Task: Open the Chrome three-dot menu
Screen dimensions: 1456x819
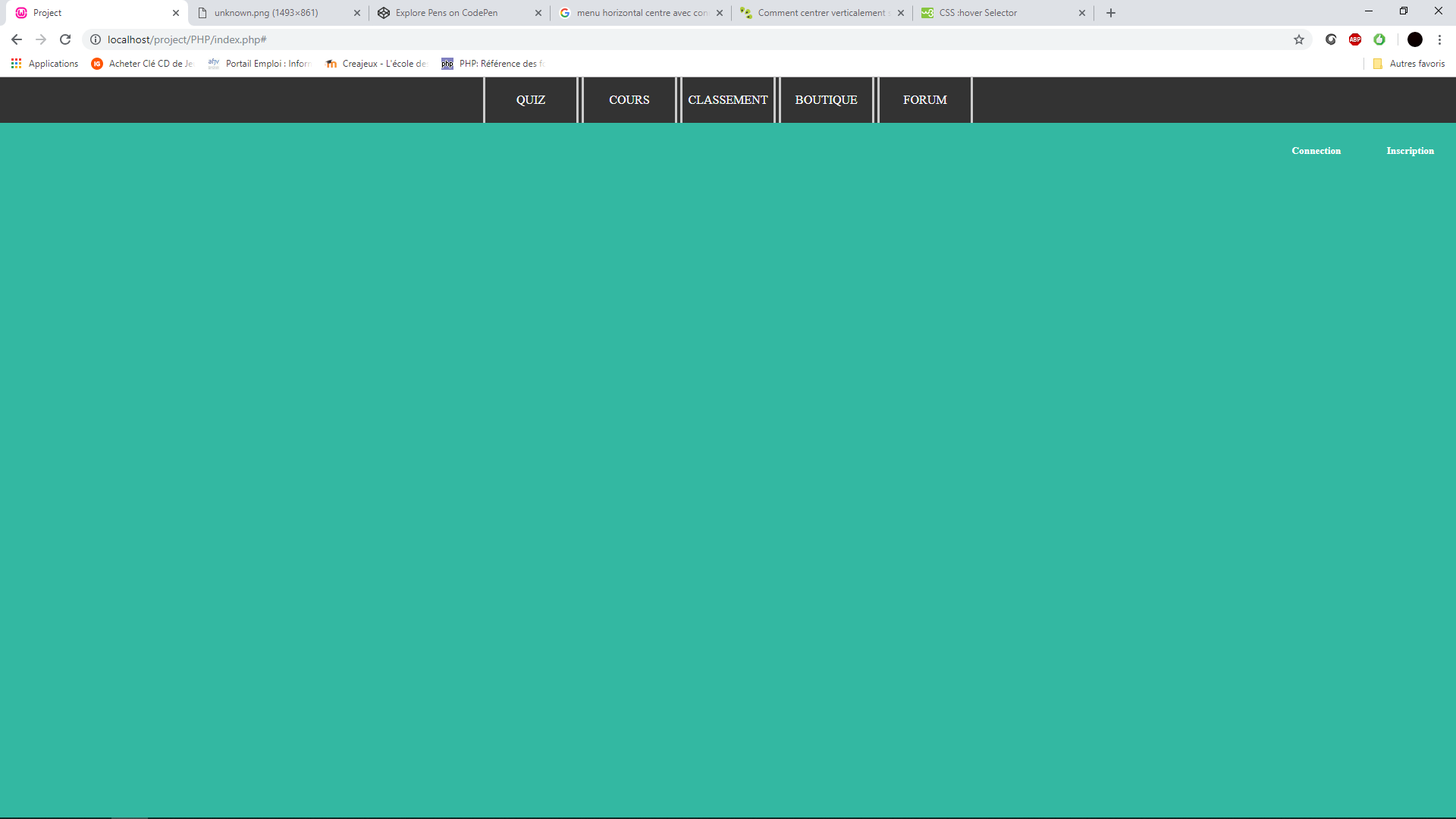Action: pos(1439,39)
